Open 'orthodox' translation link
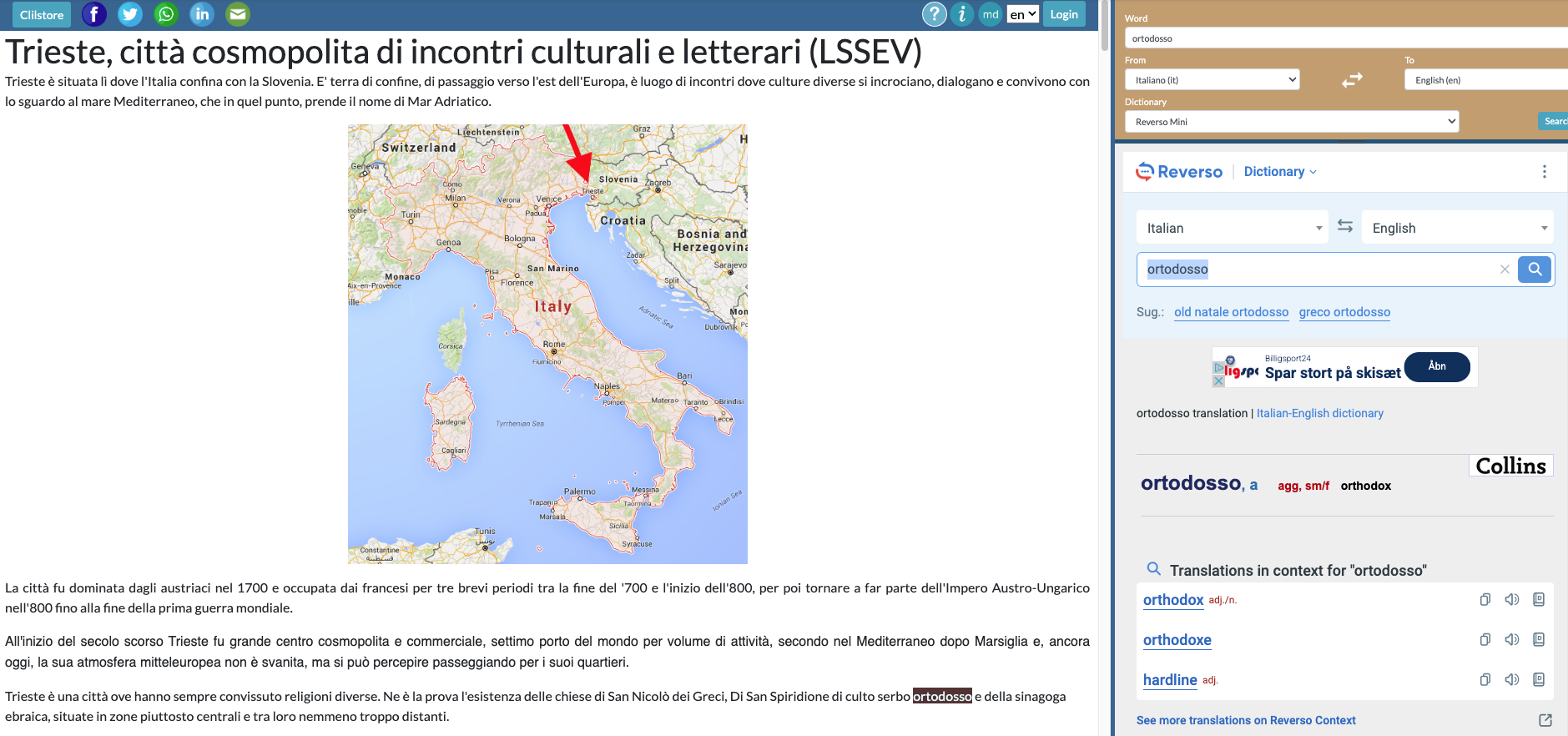This screenshot has width=1568, height=736. click(1173, 600)
